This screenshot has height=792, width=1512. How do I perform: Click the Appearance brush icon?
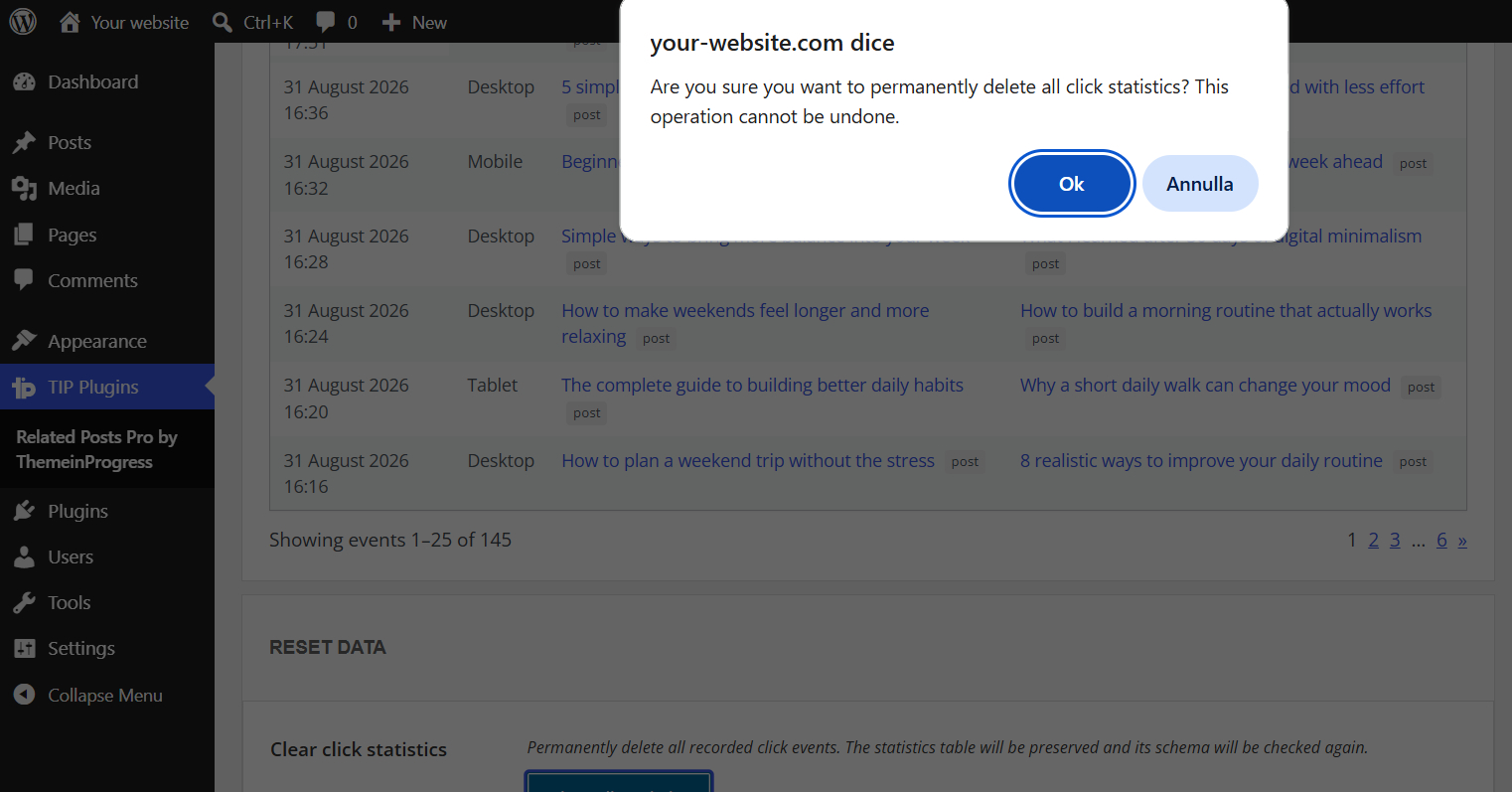coord(25,341)
